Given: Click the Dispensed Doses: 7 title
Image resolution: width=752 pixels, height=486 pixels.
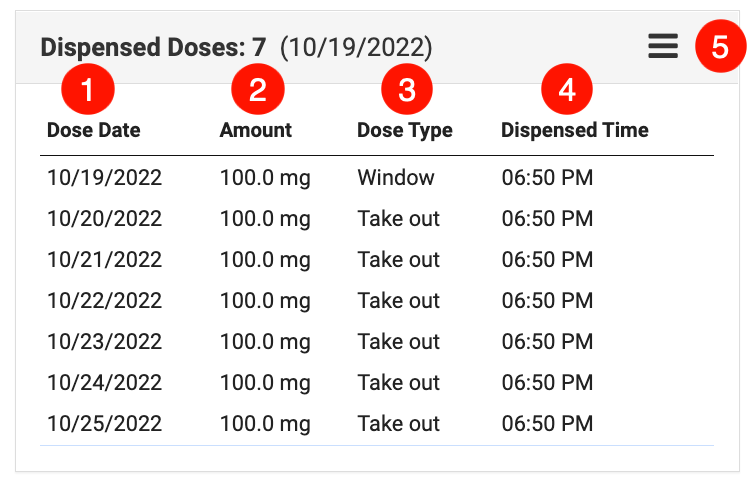Looking at the screenshot, I should (153, 46).
